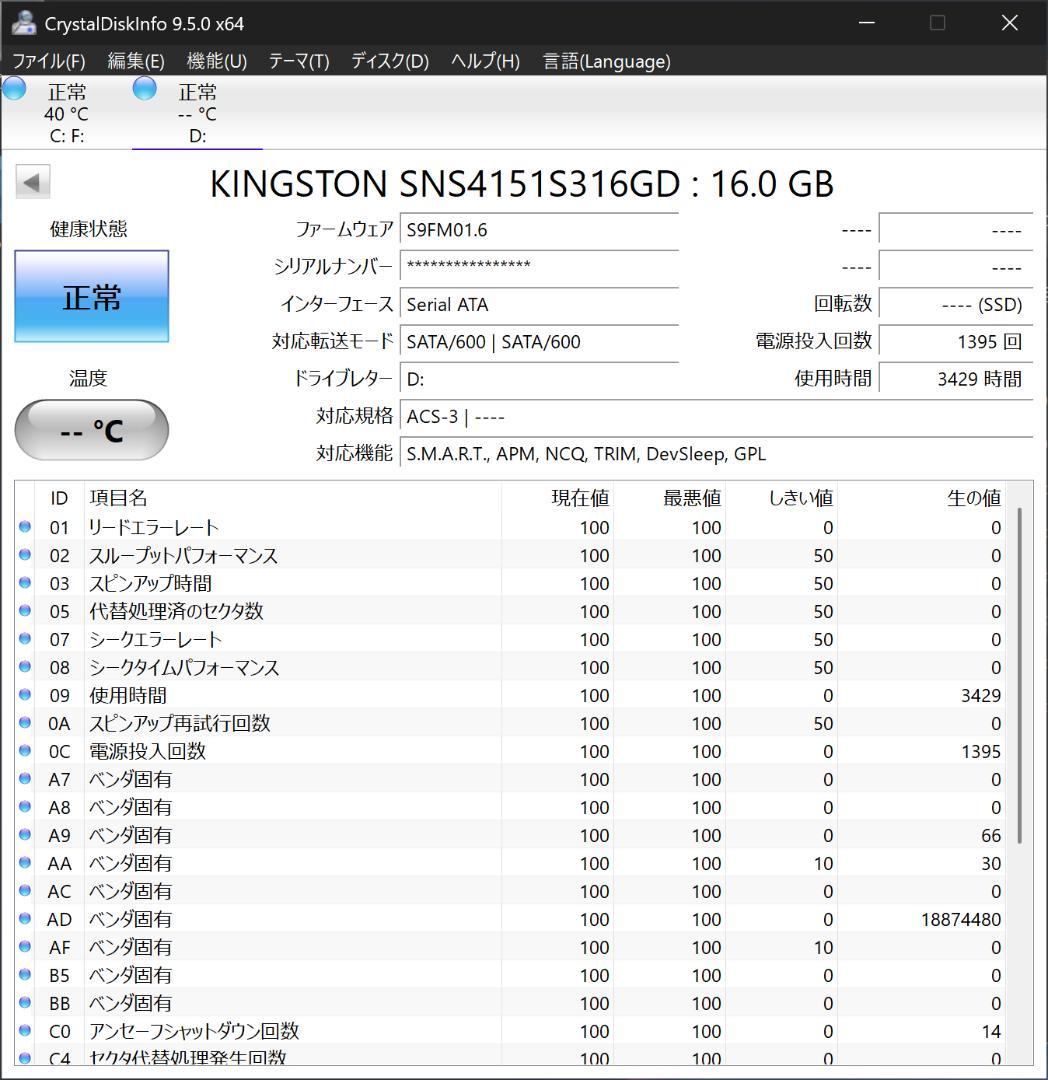Click the -- °C temperature button

(92, 430)
